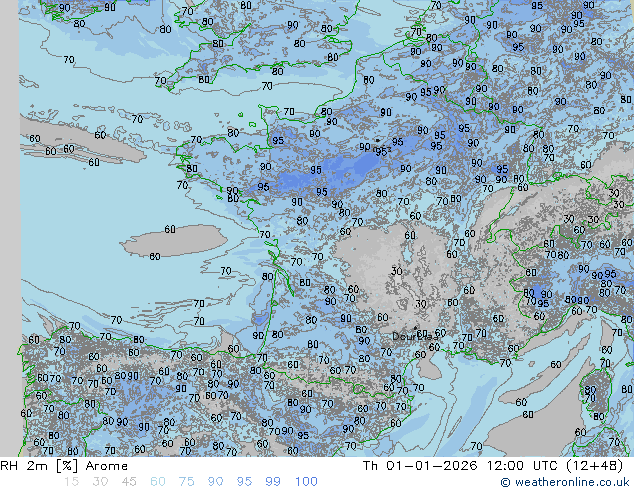This screenshot has height=490, width=634.
Task: Select the 30 legend value
Action: pyautogui.click(x=100, y=482)
